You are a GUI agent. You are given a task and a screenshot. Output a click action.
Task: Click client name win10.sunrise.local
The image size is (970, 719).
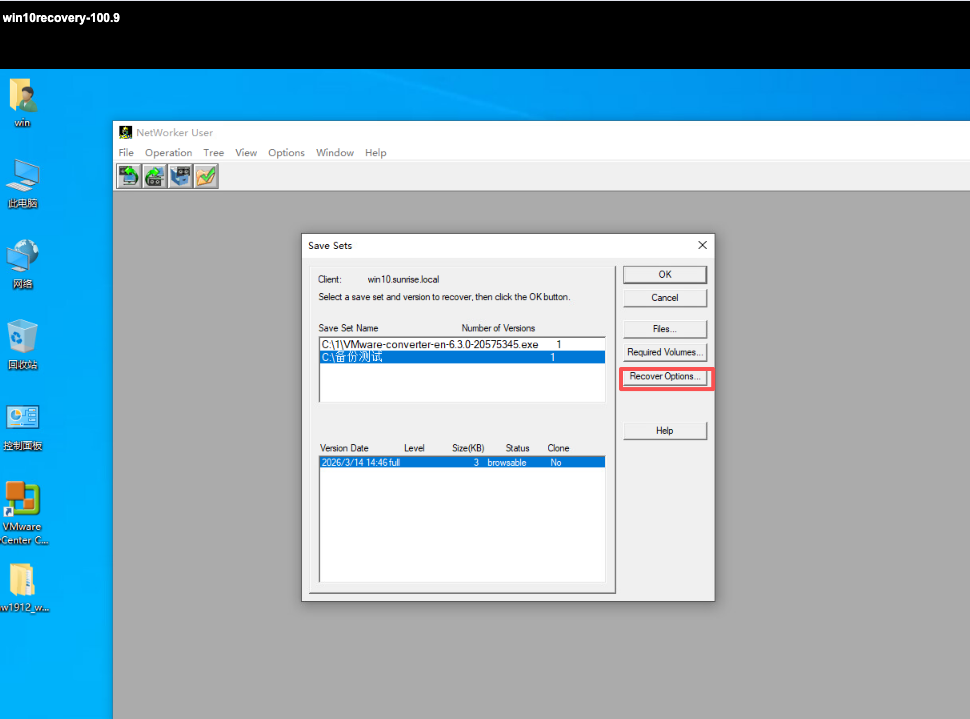[x=403, y=280]
